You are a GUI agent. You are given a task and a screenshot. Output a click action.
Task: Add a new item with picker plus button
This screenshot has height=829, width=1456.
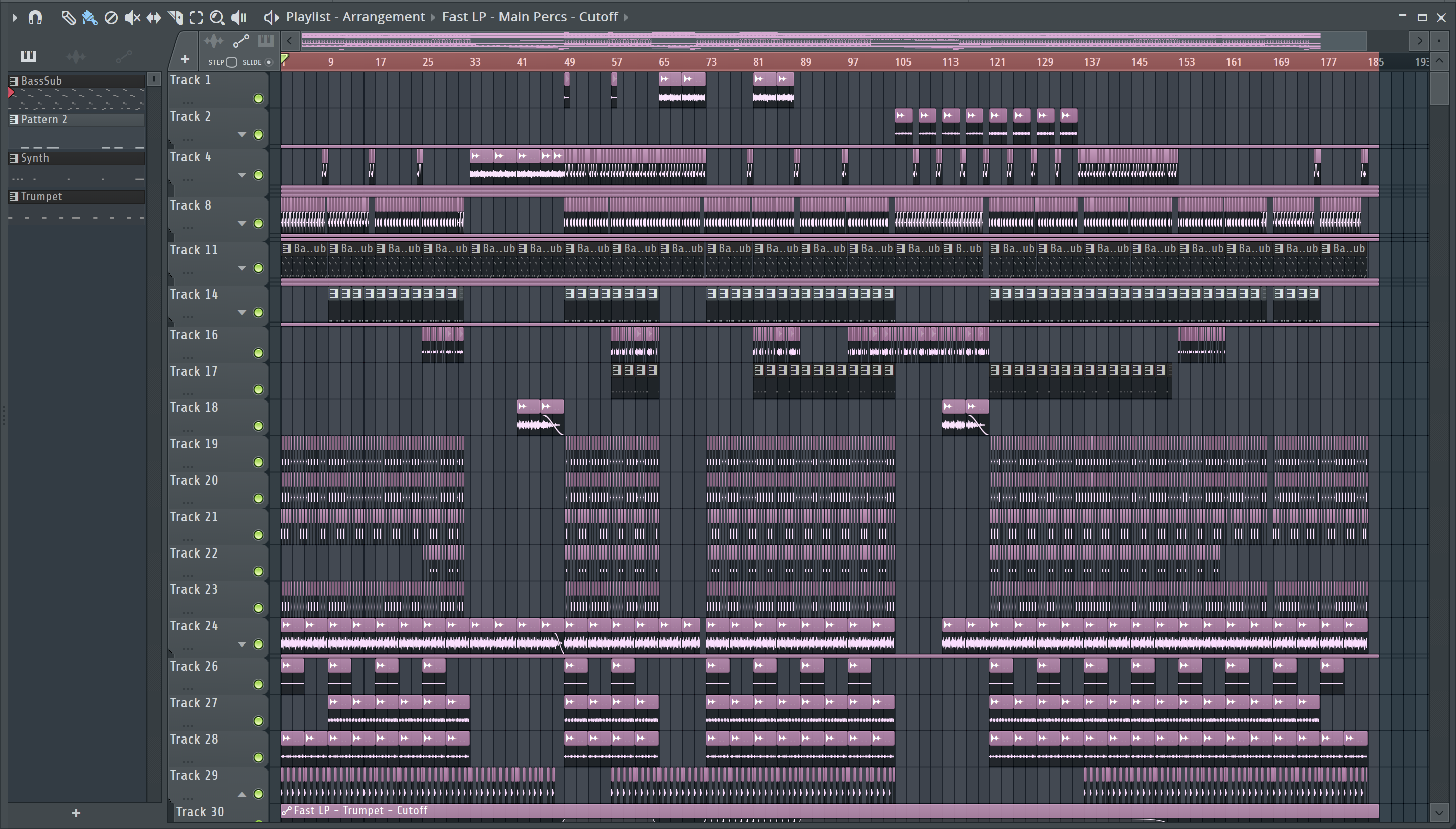76,814
